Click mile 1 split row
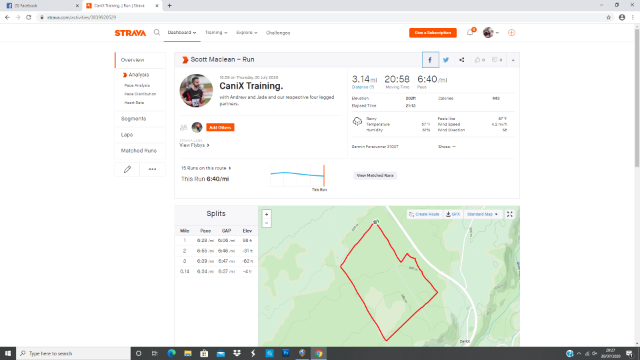This screenshot has height=360, width=640. (216, 241)
